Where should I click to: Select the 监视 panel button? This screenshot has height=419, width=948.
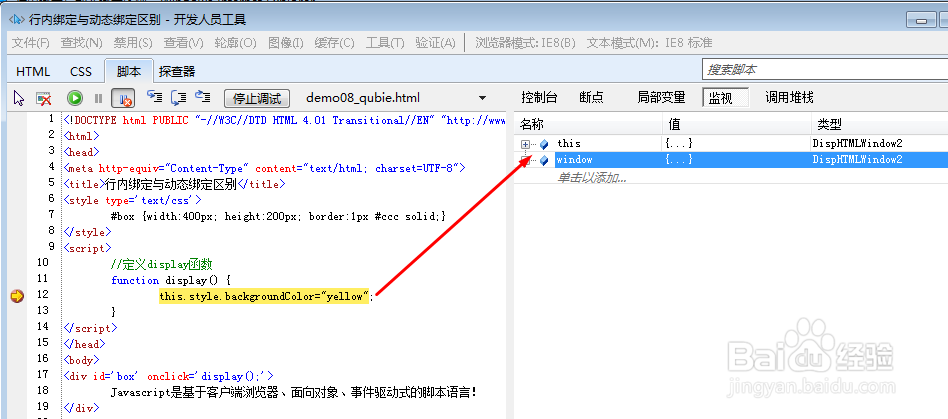click(726, 98)
